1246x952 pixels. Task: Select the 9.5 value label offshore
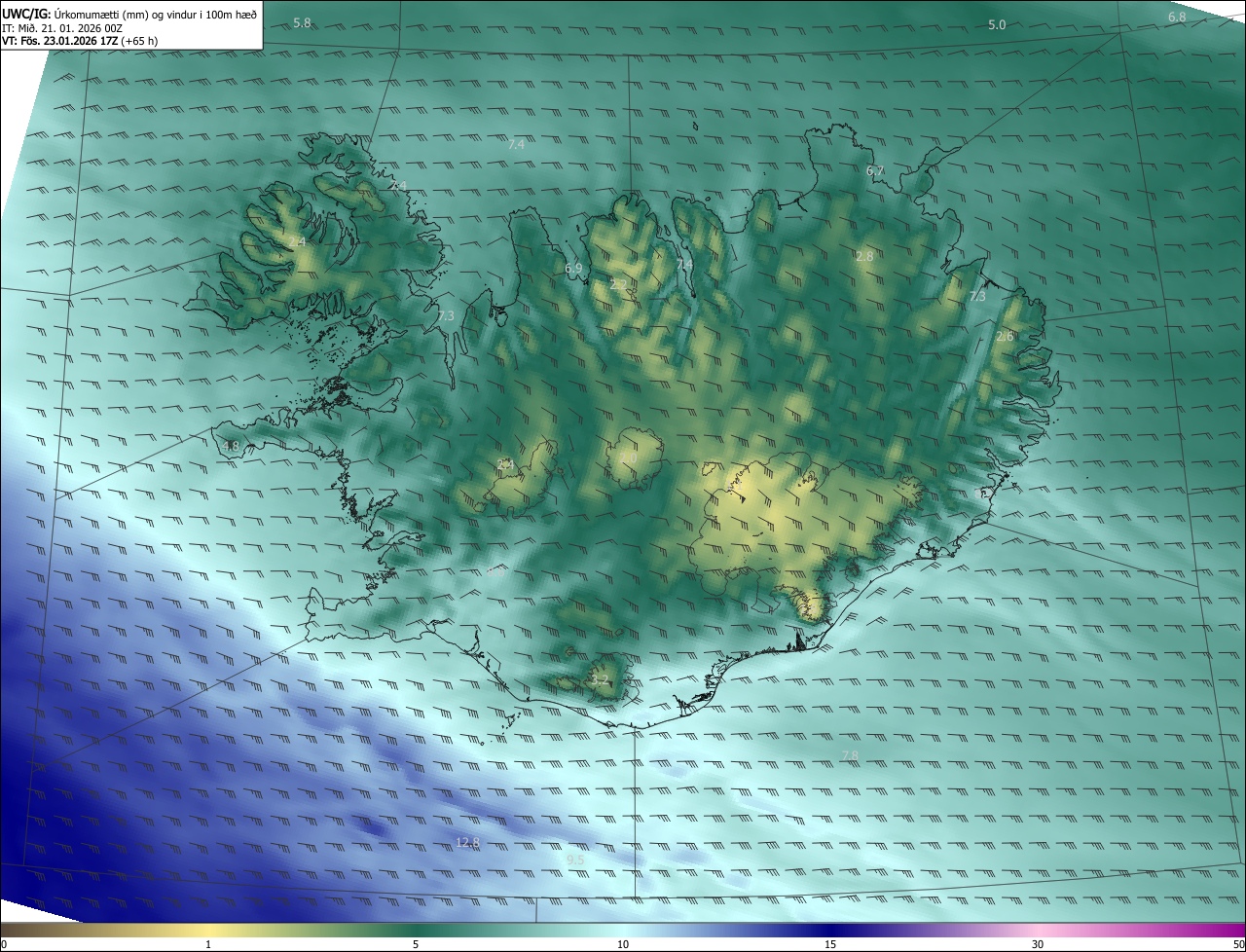click(x=575, y=860)
